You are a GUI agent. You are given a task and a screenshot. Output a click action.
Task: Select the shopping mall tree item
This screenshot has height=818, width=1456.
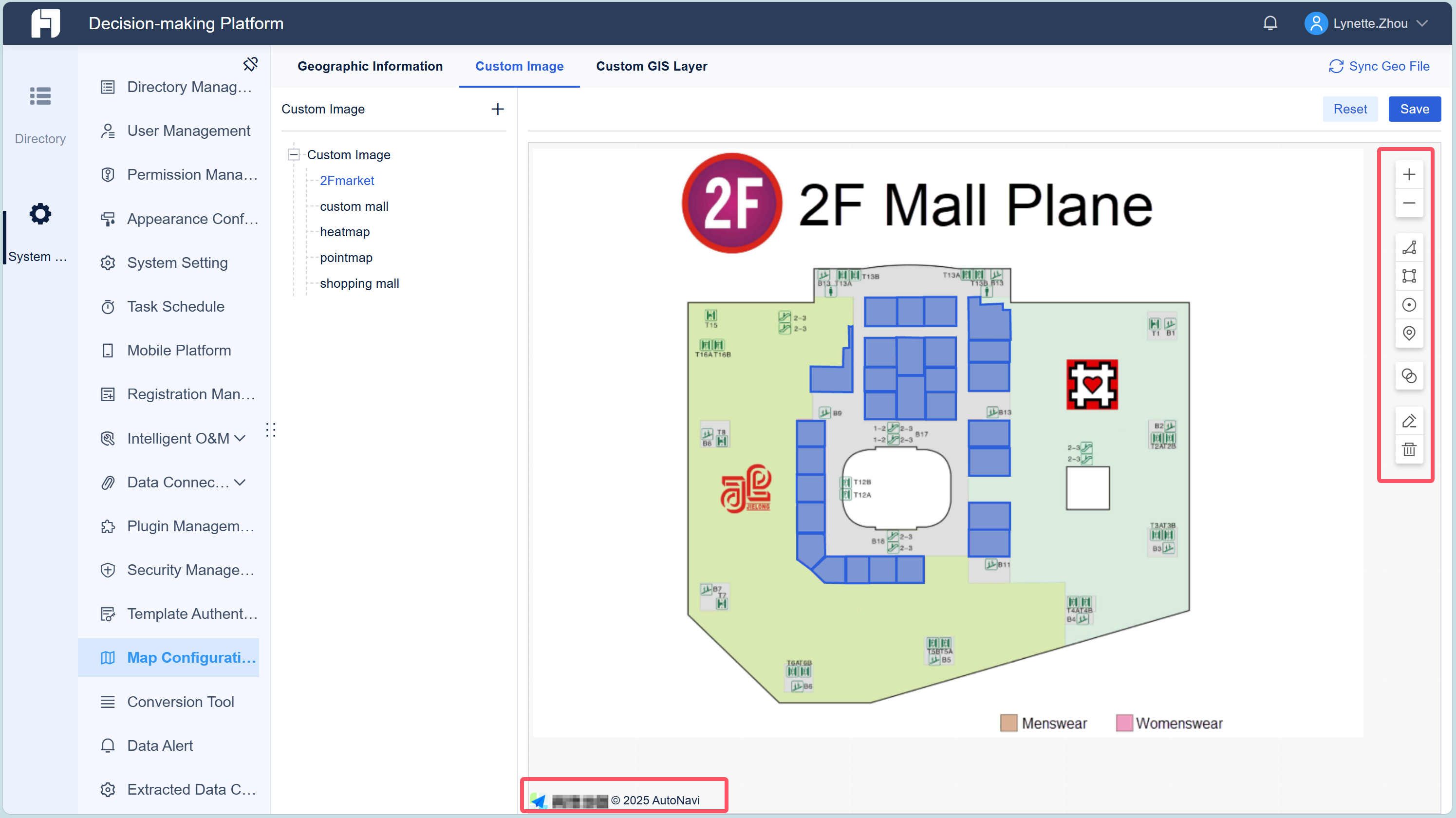pyautogui.click(x=359, y=283)
